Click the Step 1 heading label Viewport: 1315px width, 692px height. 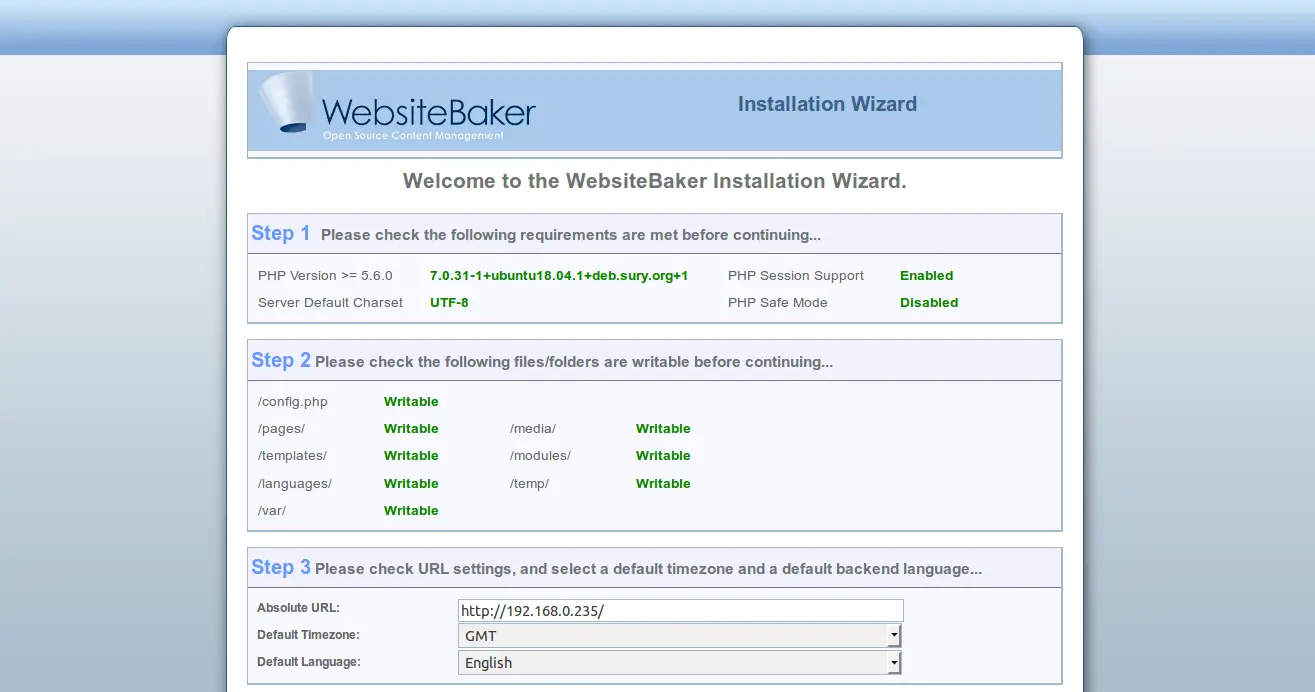coord(281,233)
